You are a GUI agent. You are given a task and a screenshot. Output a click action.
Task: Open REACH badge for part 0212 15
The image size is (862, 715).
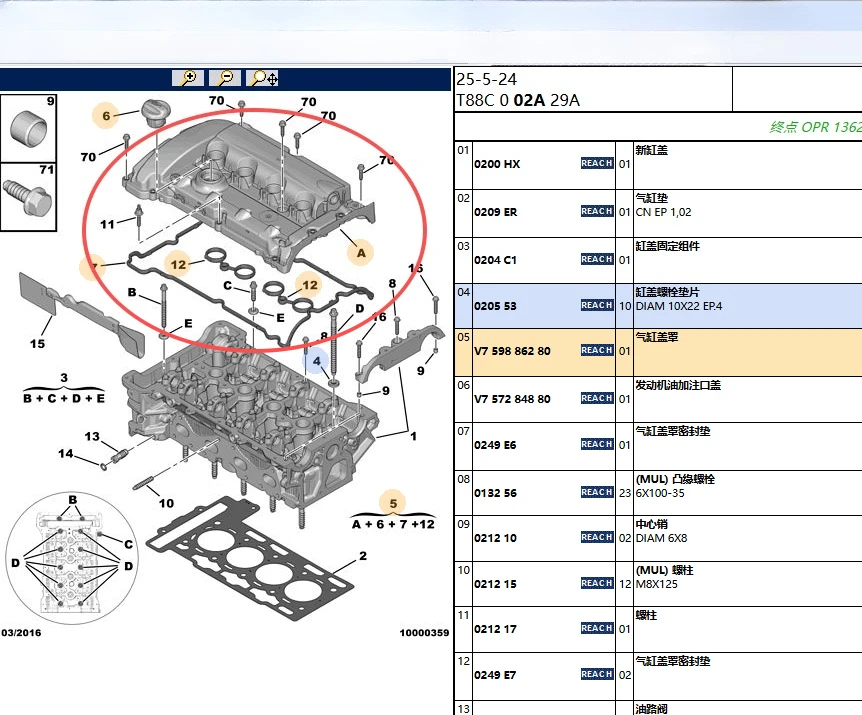[597, 583]
